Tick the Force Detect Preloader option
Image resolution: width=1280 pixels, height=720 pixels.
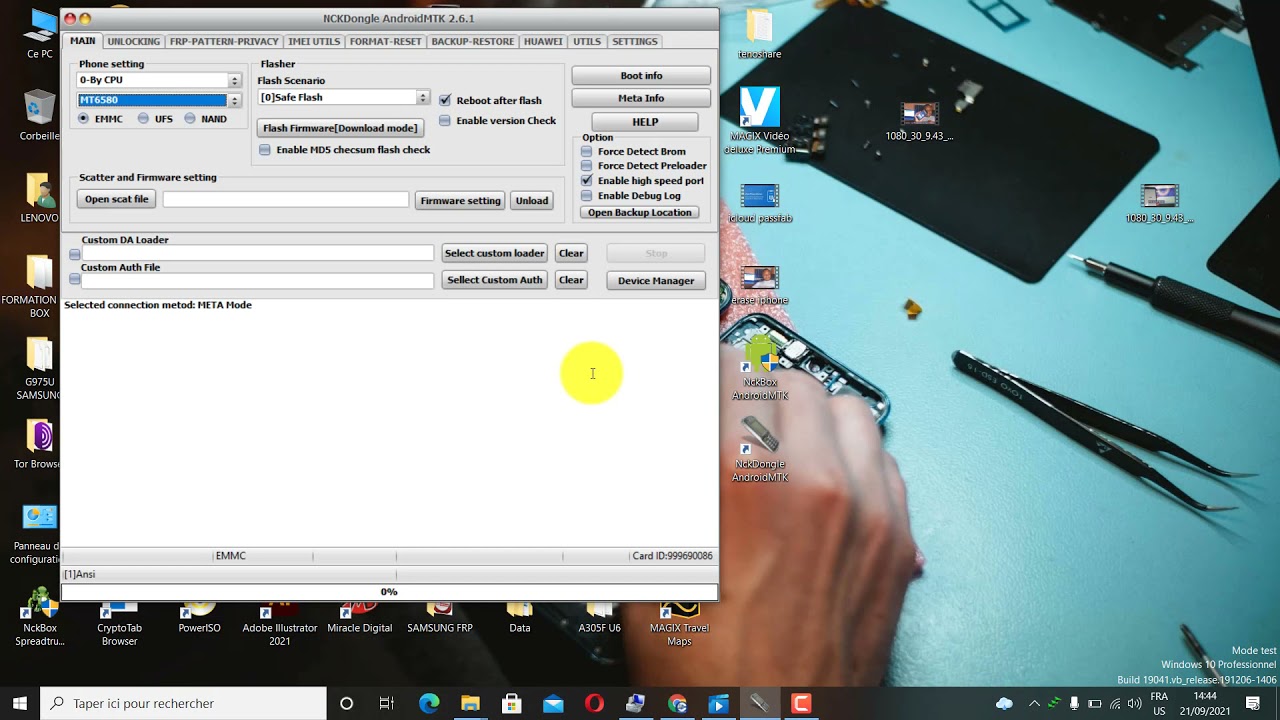(587, 166)
